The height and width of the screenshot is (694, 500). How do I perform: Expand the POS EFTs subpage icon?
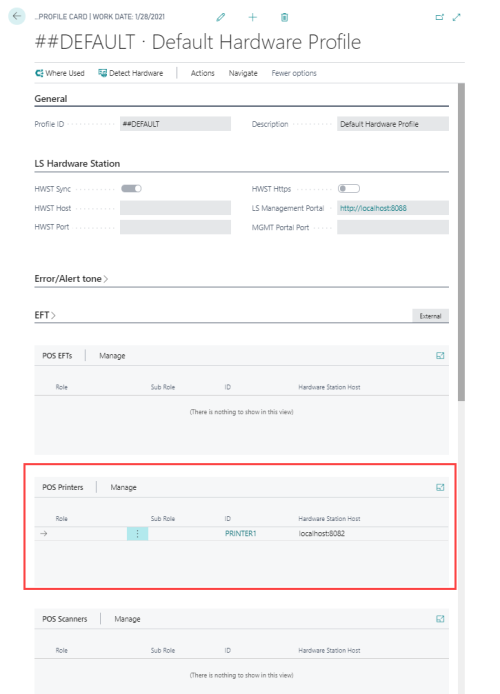click(x=440, y=355)
